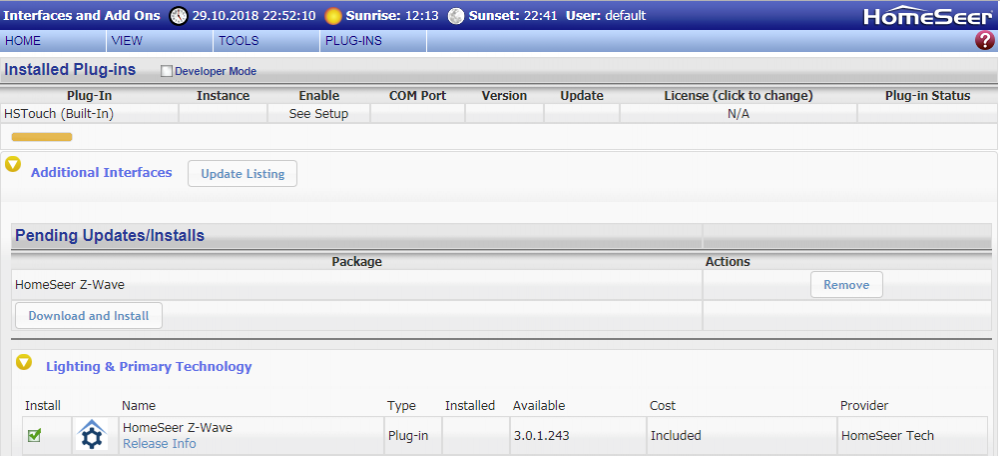Viewport: 1000px width, 456px height.
Task: Click the yellow bar under the HSTouch row
Action: 42,136
